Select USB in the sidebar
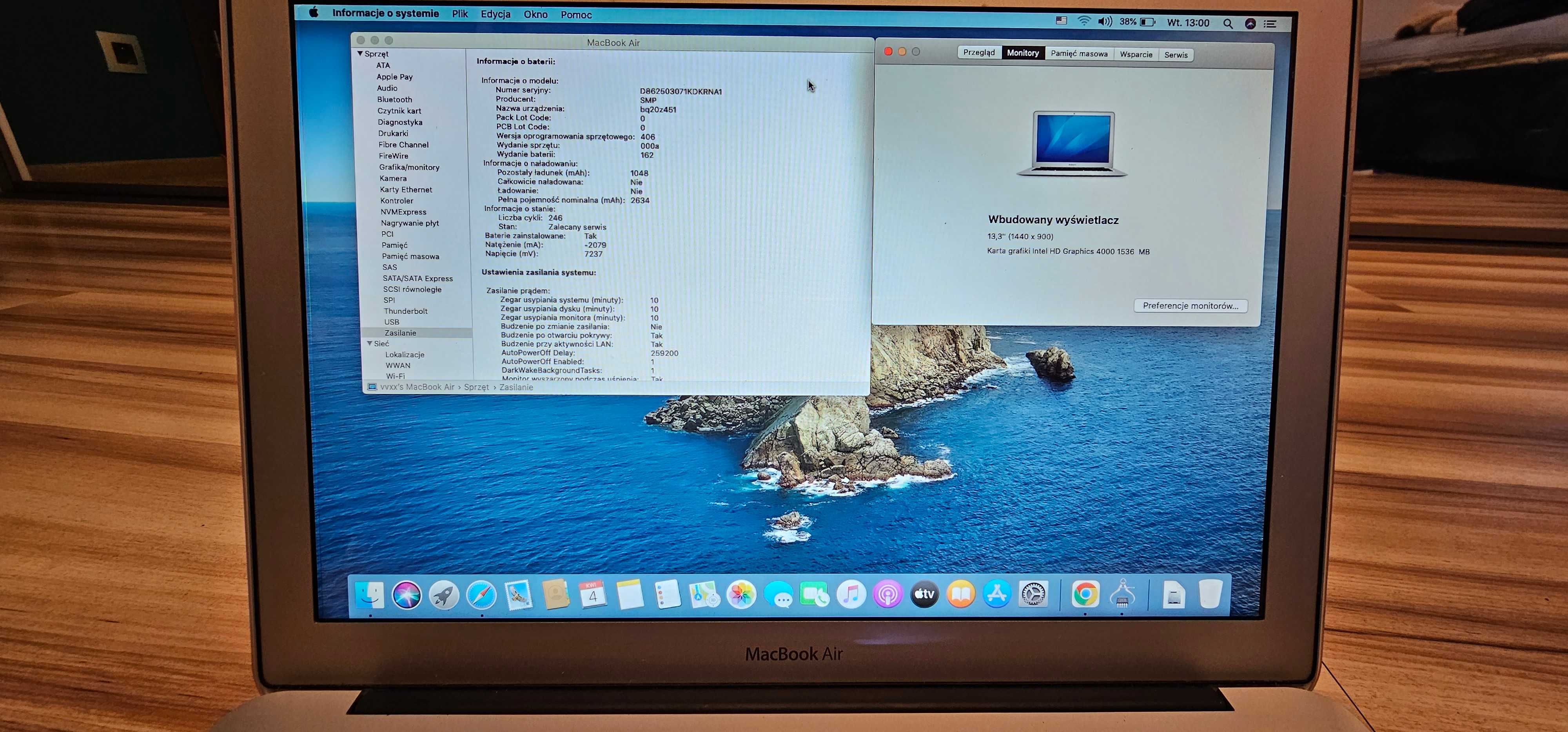Screen dimensions: 1568x732 391,322
